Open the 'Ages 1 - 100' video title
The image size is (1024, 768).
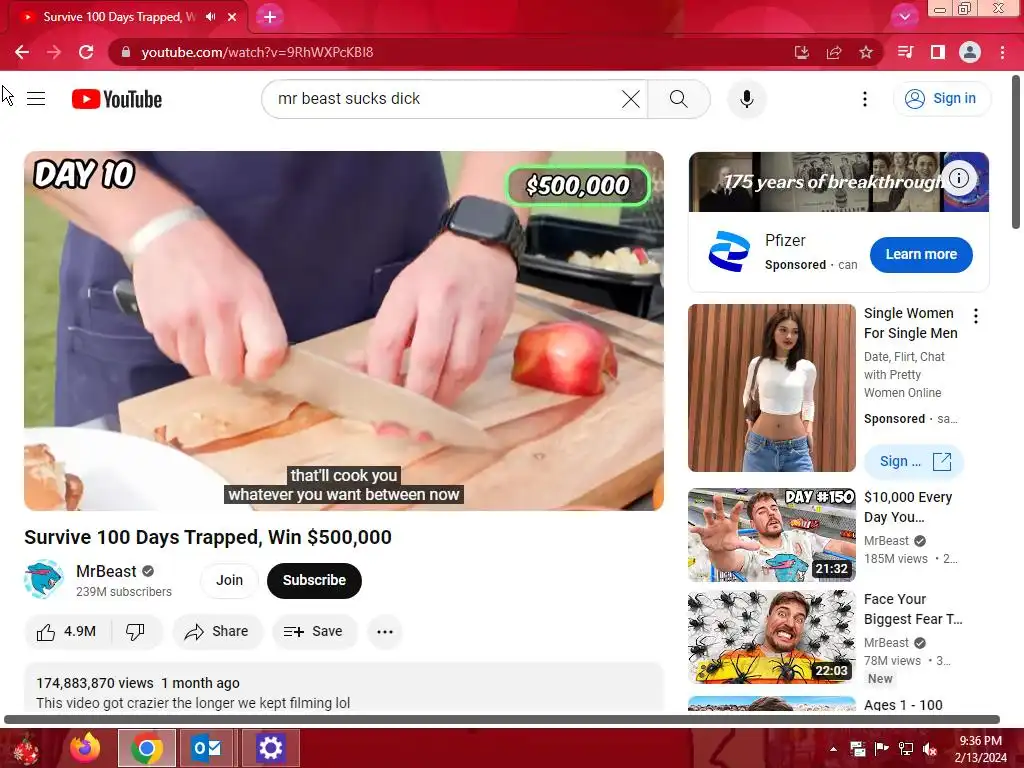tap(903, 705)
